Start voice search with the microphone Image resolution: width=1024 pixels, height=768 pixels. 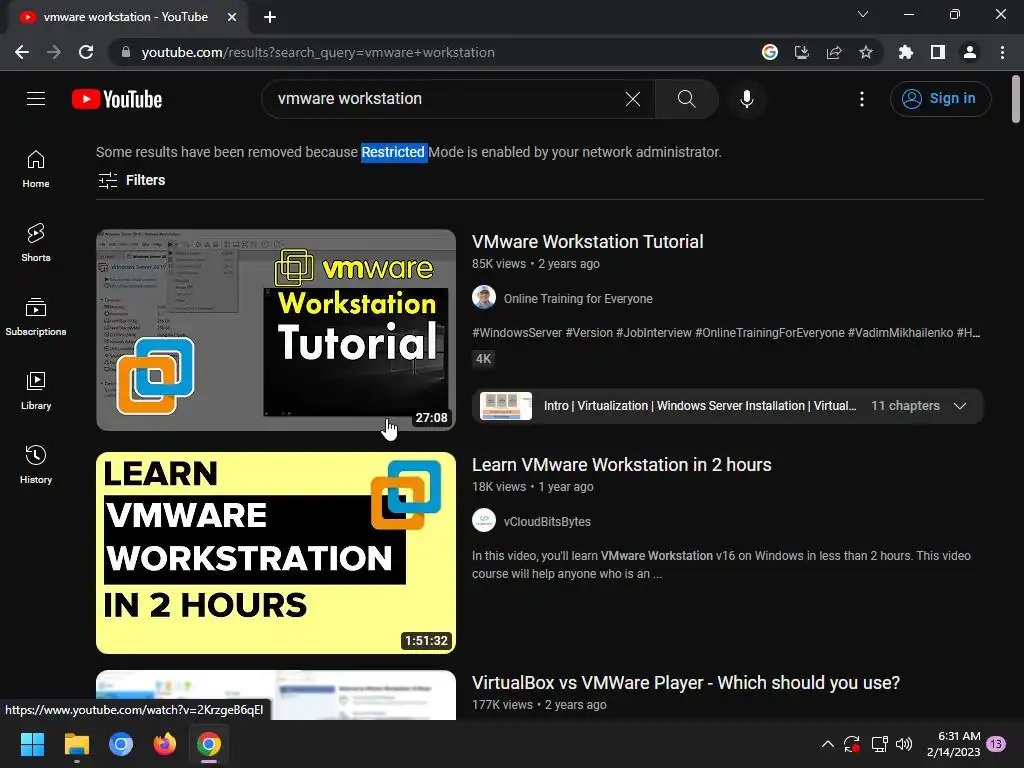coord(746,99)
